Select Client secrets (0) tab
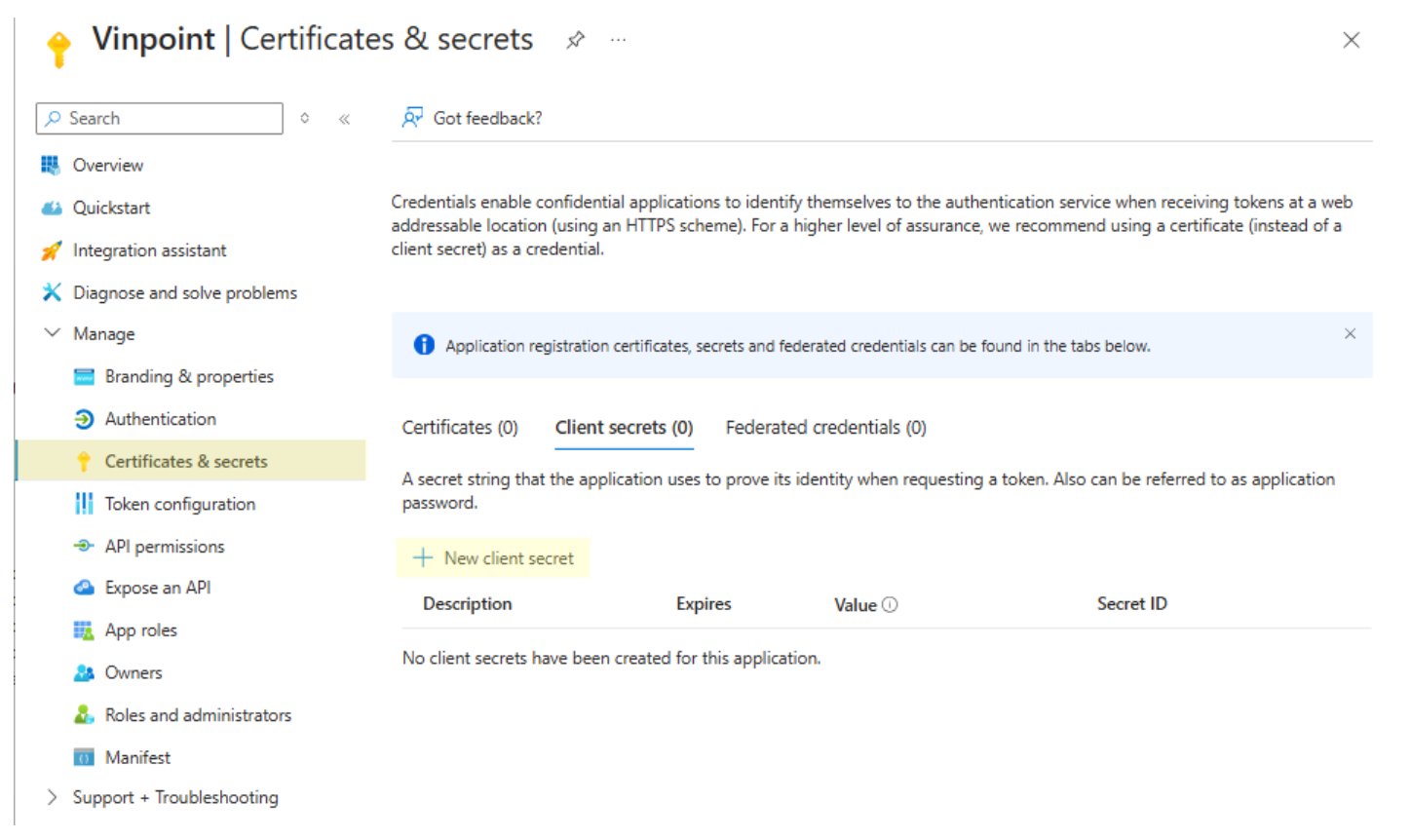Image resolution: width=1411 pixels, height=840 pixels. (x=624, y=428)
